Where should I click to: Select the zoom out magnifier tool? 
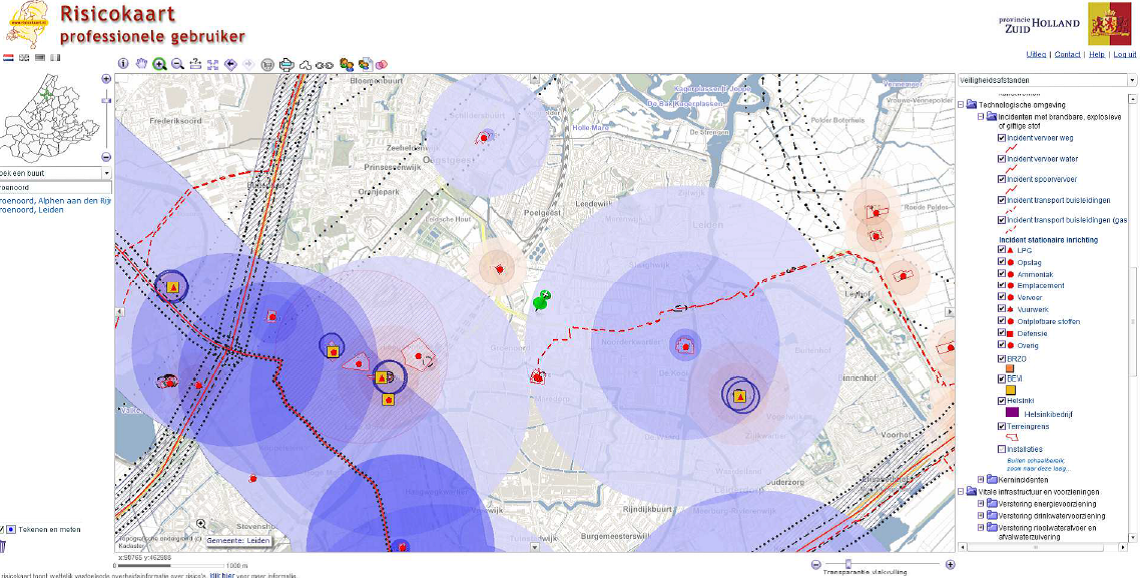coord(177,64)
